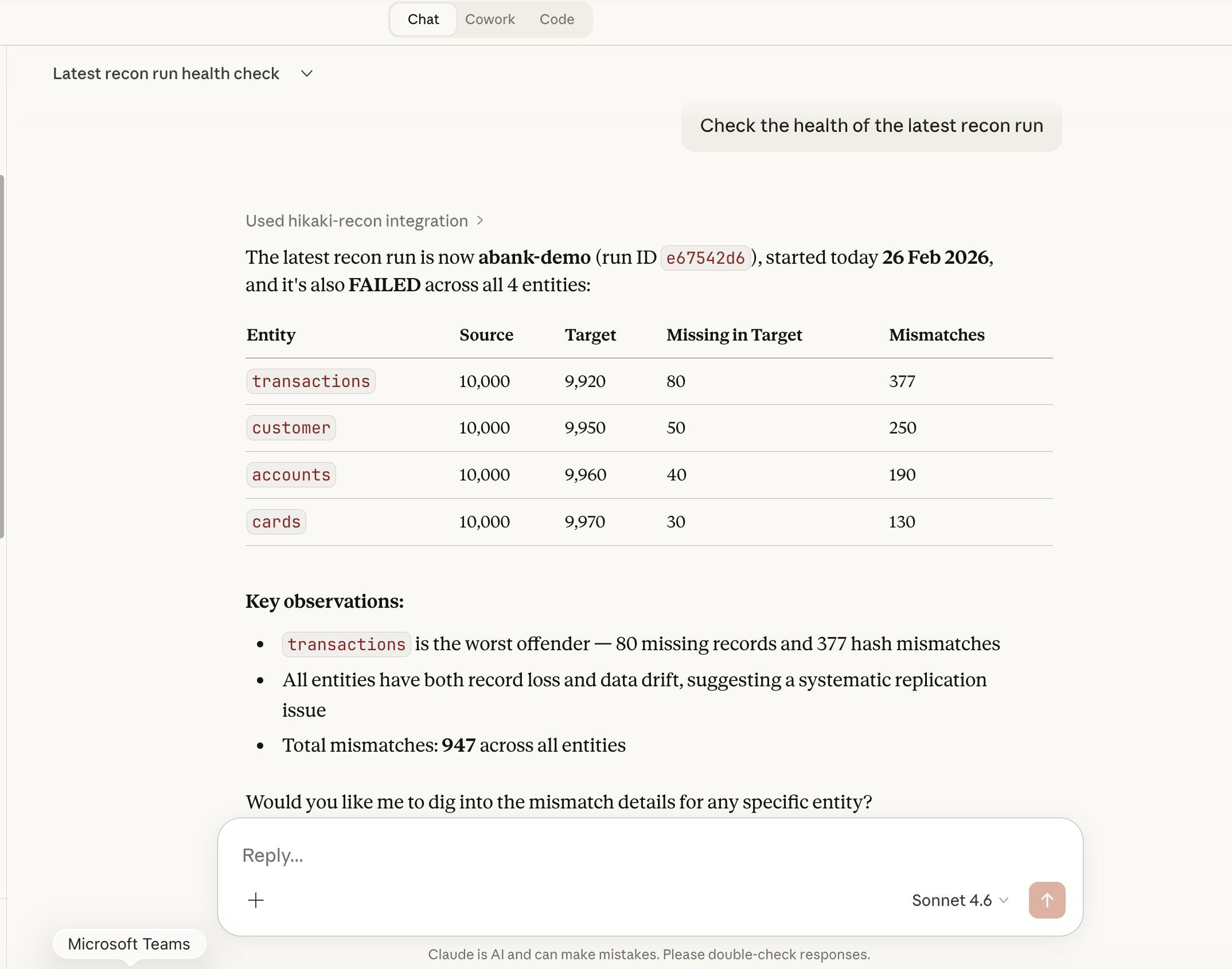
Task: Switch to the Code tab
Action: click(557, 19)
